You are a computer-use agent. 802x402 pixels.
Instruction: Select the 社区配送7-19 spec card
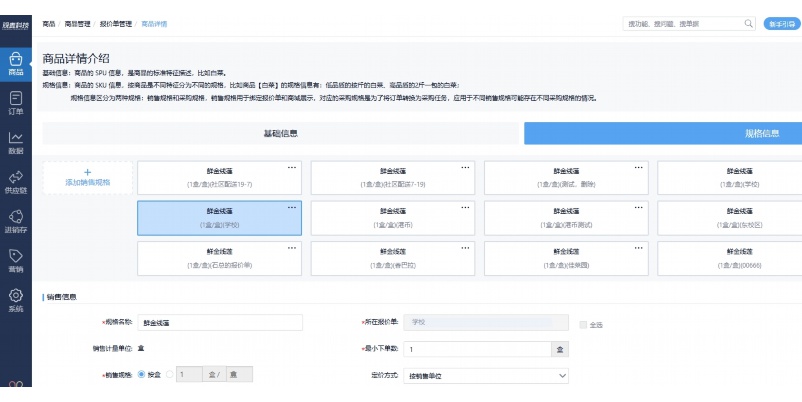(x=393, y=178)
